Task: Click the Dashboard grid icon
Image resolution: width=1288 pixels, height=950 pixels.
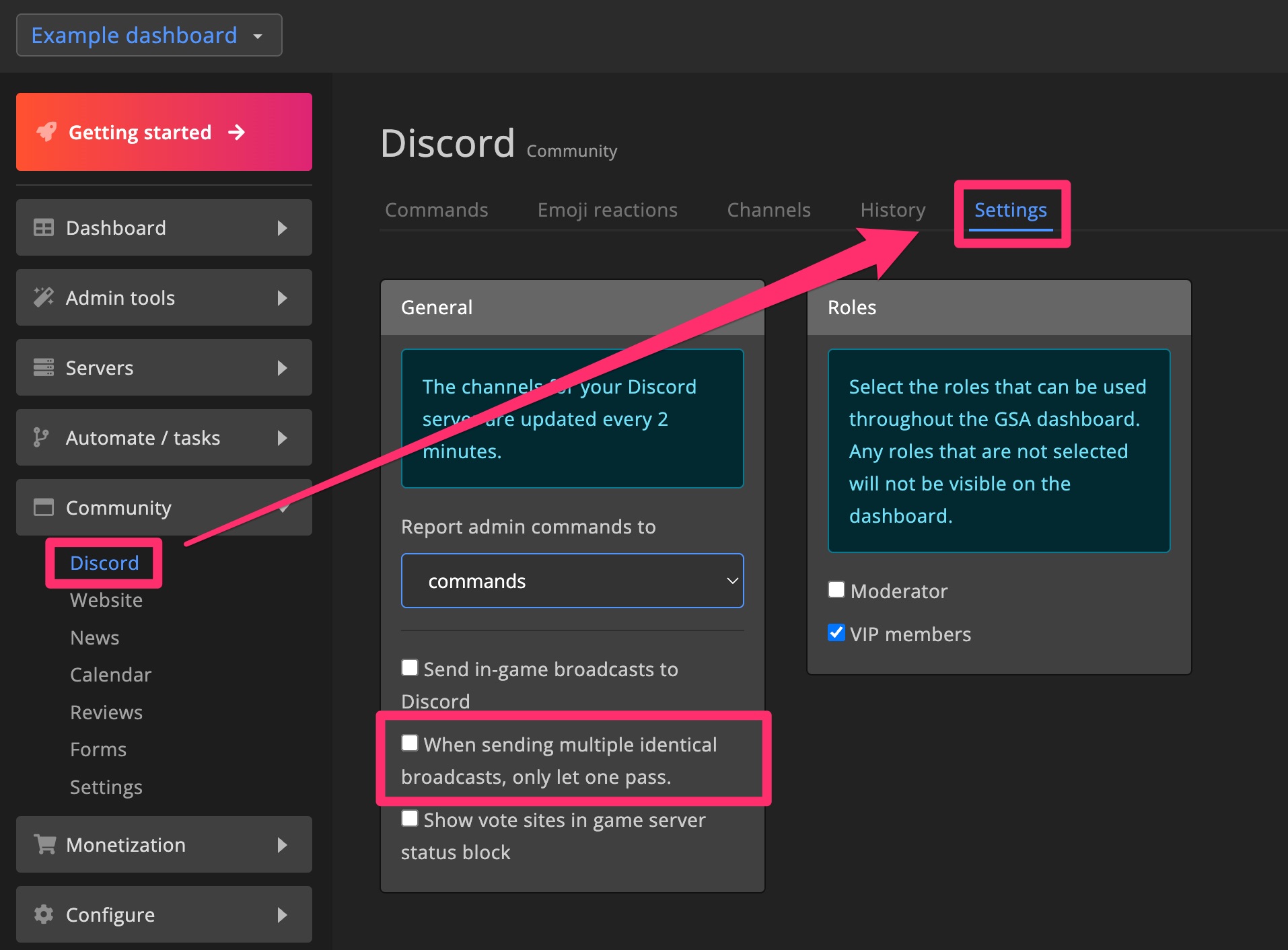Action: pyautogui.click(x=44, y=227)
